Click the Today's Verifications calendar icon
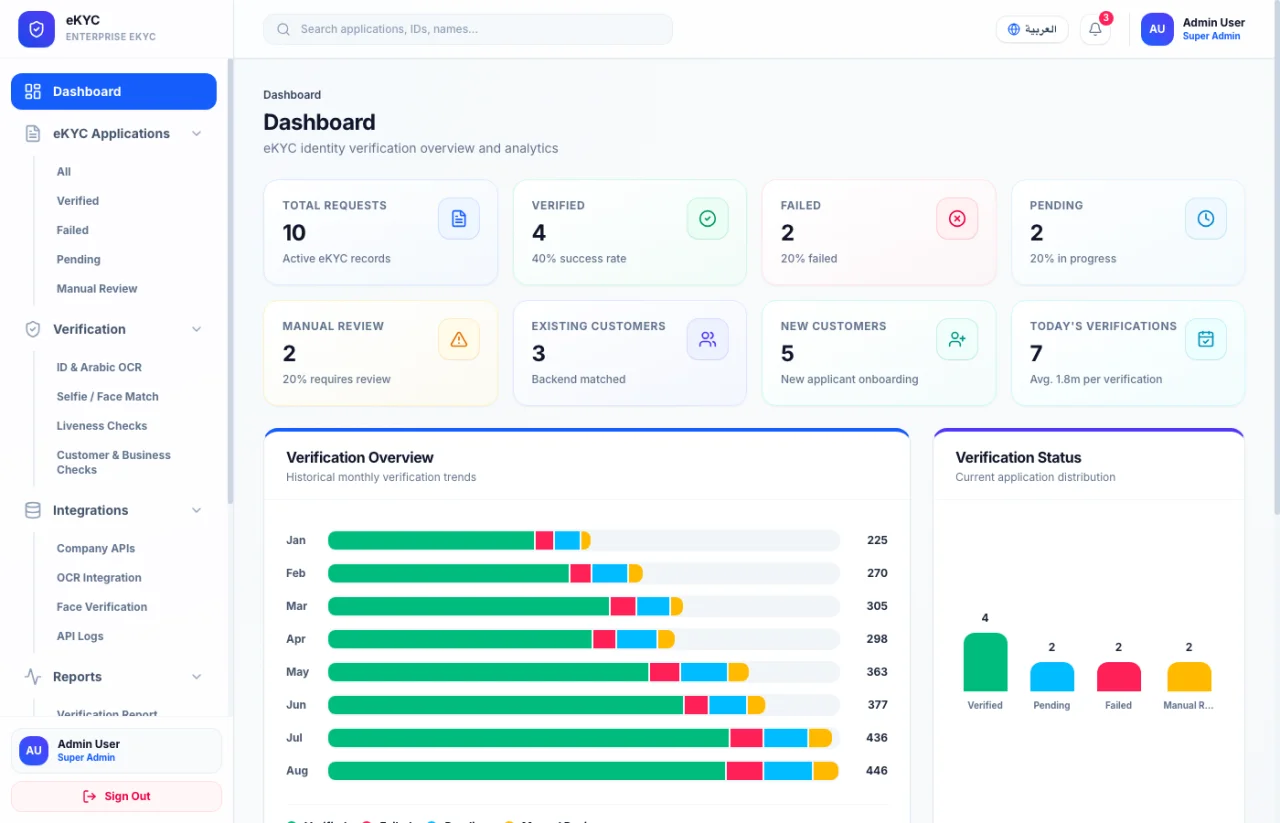The image size is (1280, 823). click(x=1206, y=339)
